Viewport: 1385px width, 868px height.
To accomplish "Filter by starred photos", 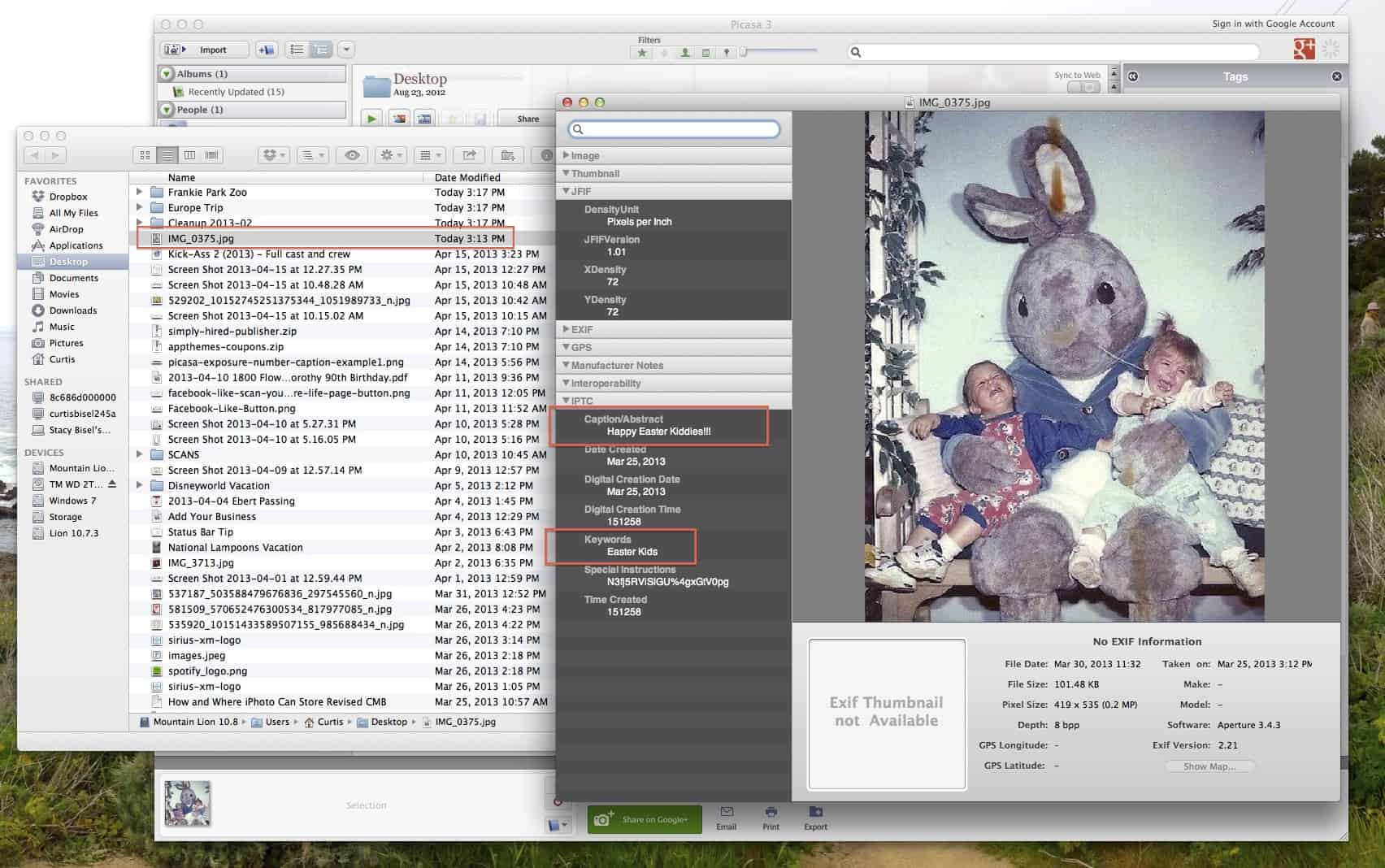I will click(642, 53).
